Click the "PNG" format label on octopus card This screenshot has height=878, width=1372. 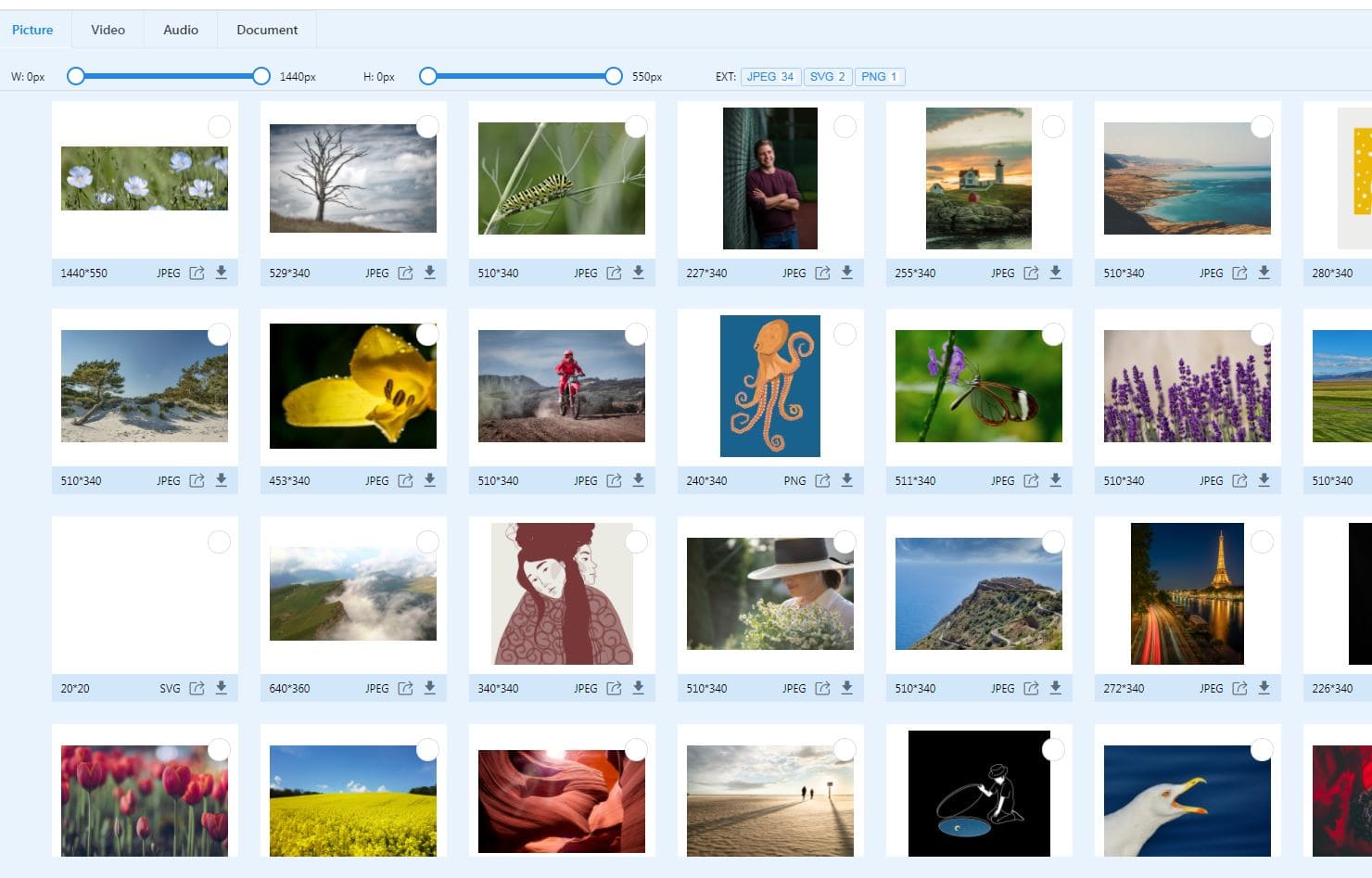[794, 480]
